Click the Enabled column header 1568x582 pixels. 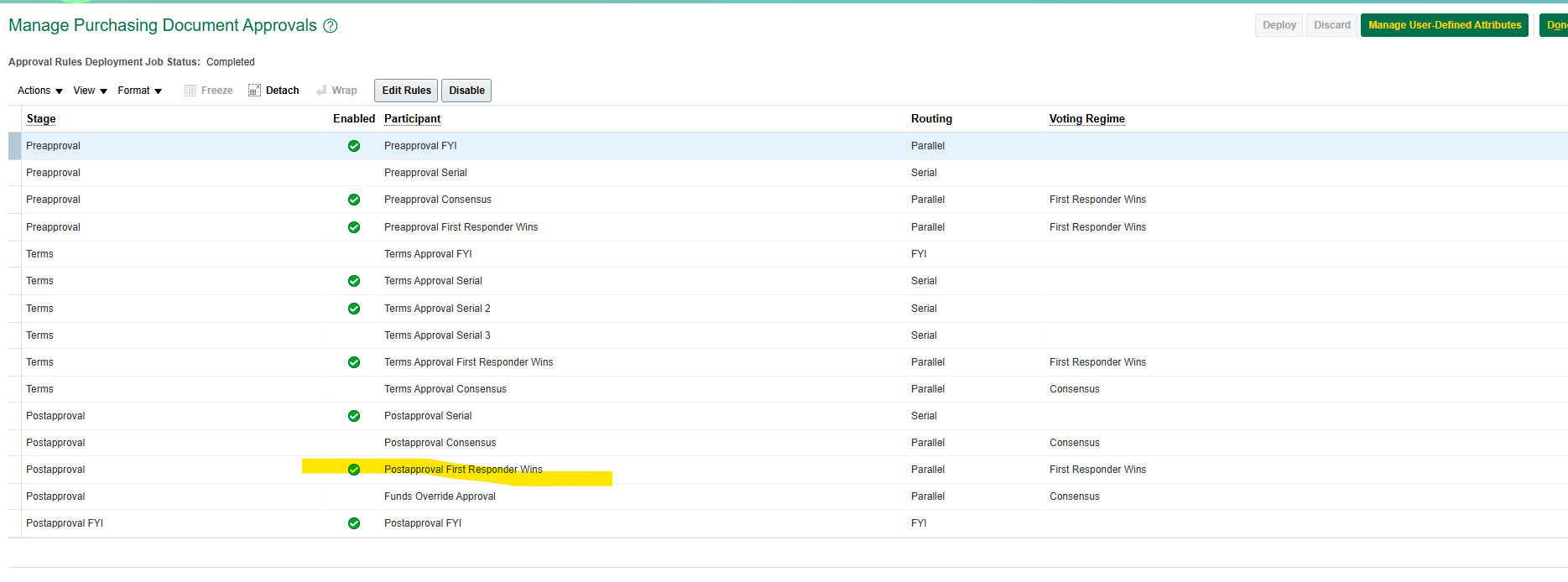point(354,119)
